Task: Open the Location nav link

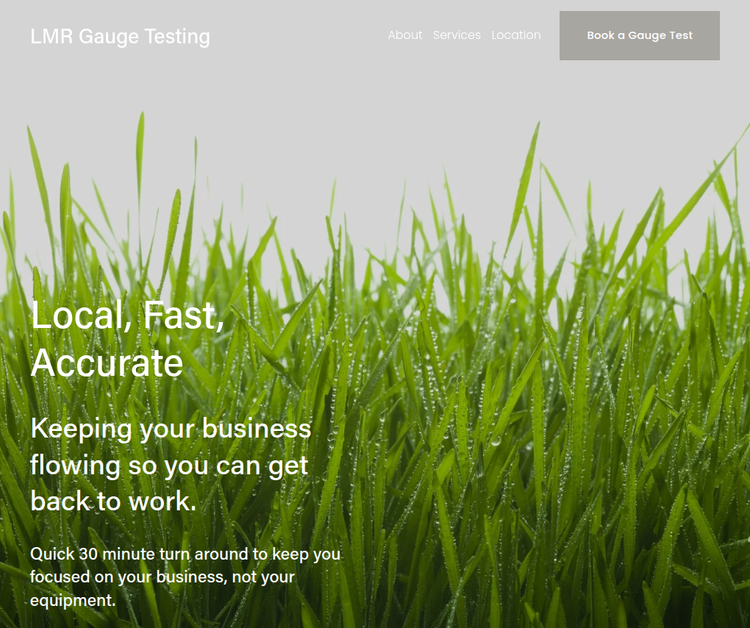Action: [516, 35]
